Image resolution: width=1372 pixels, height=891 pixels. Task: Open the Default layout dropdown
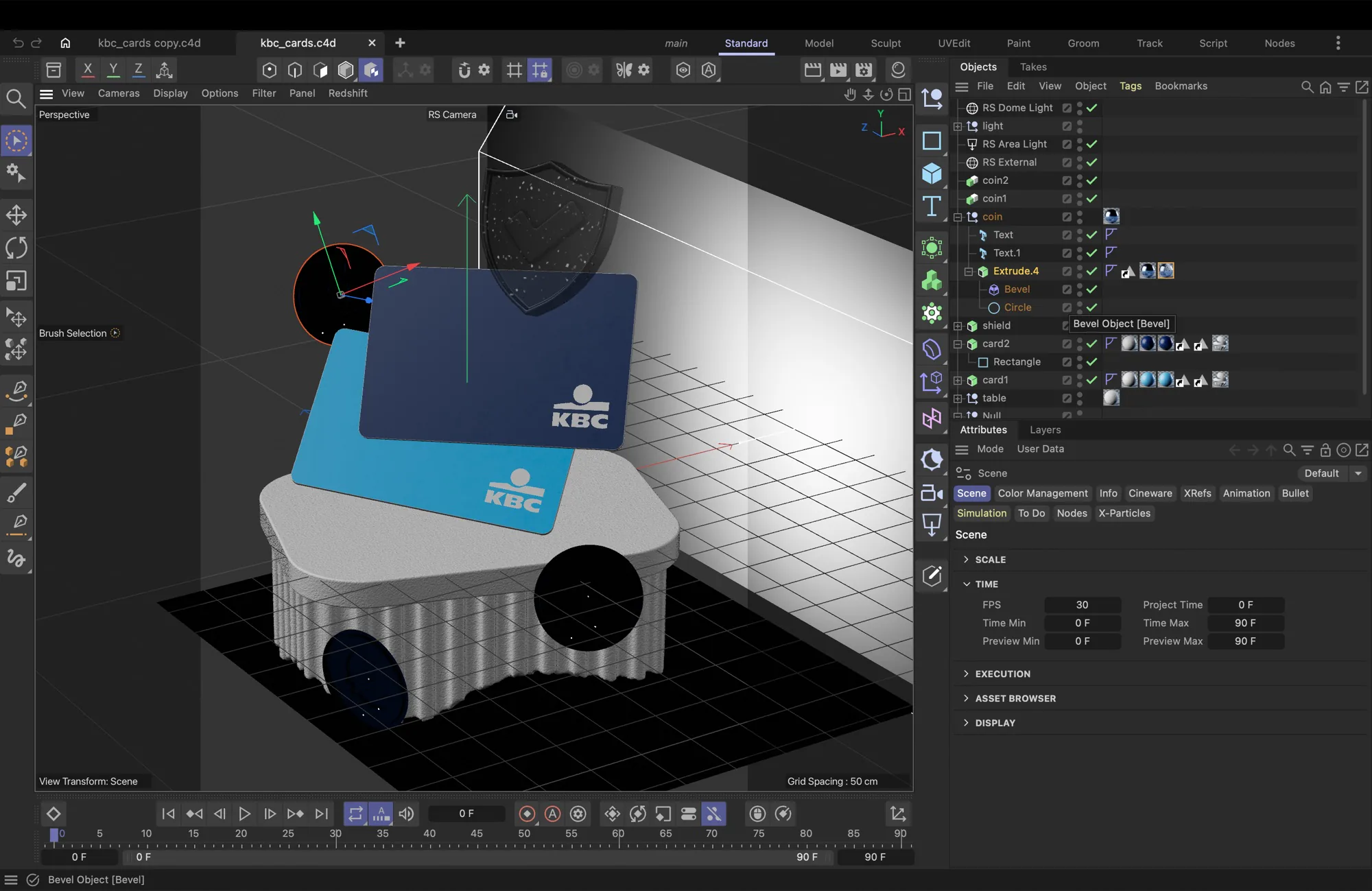point(1332,473)
